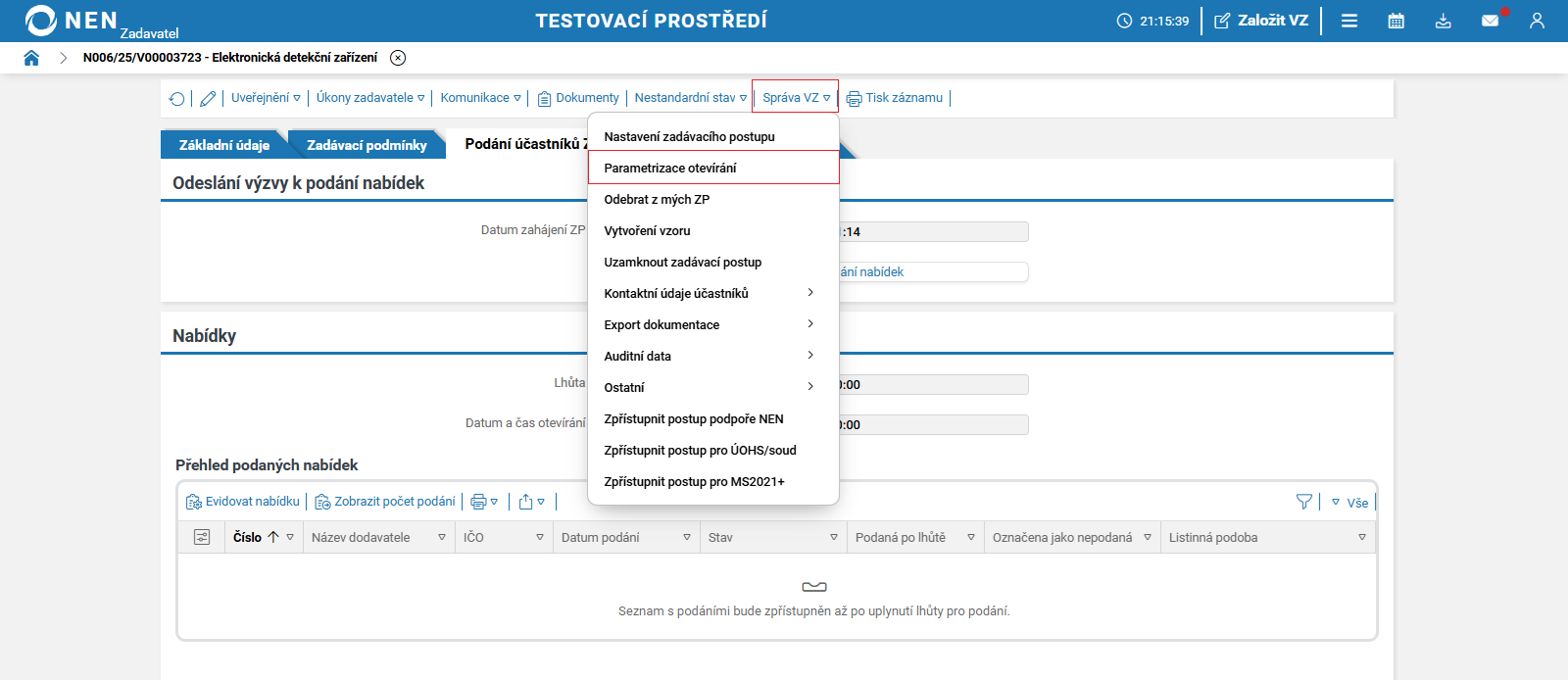Viewport: 1568px width, 680px height.
Task: Click the Evidovat nabídku button
Action: (244, 502)
